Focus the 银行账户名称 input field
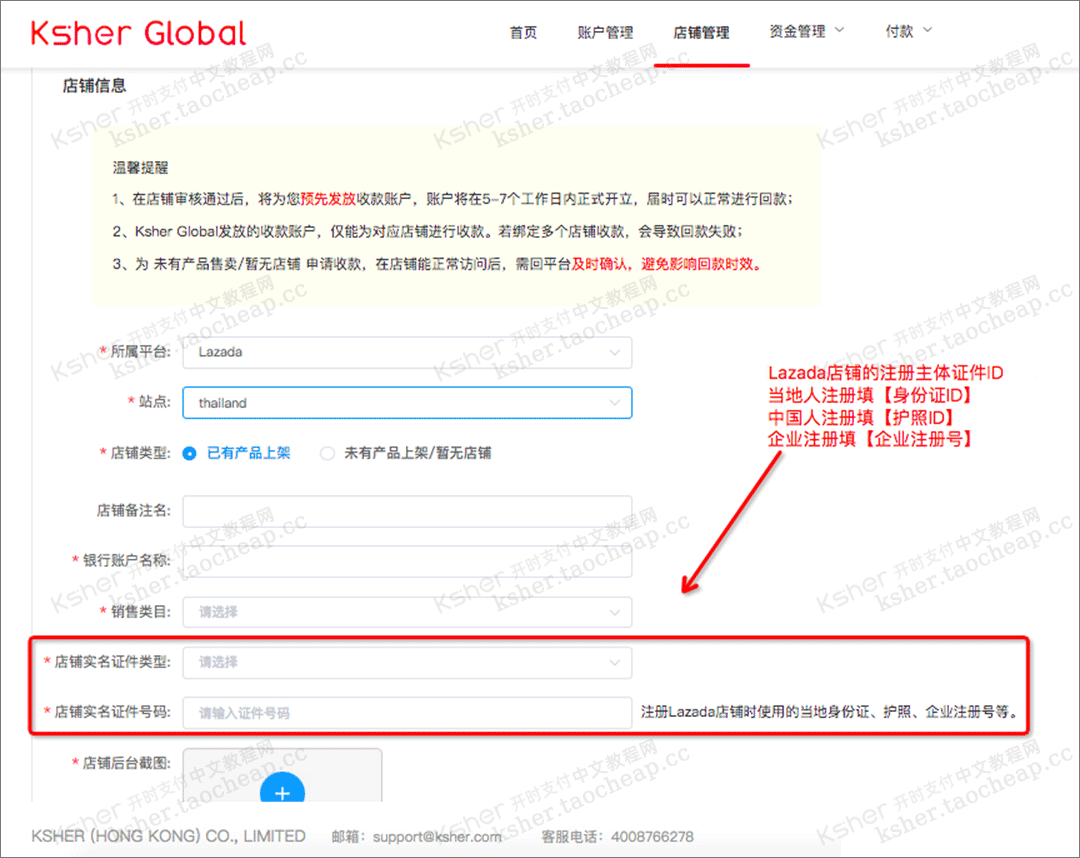The image size is (1080, 858). click(x=407, y=561)
